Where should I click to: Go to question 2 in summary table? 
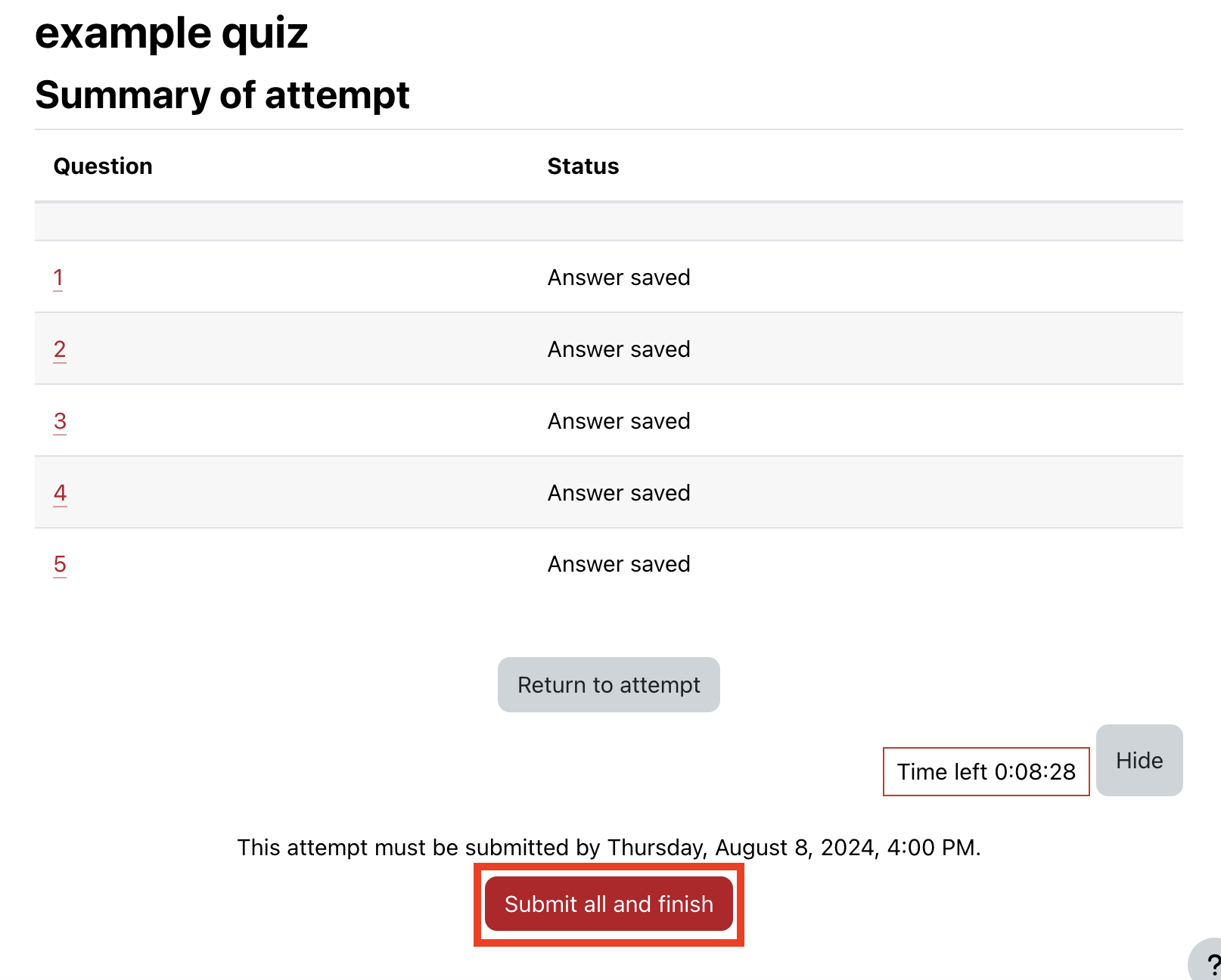pos(60,349)
